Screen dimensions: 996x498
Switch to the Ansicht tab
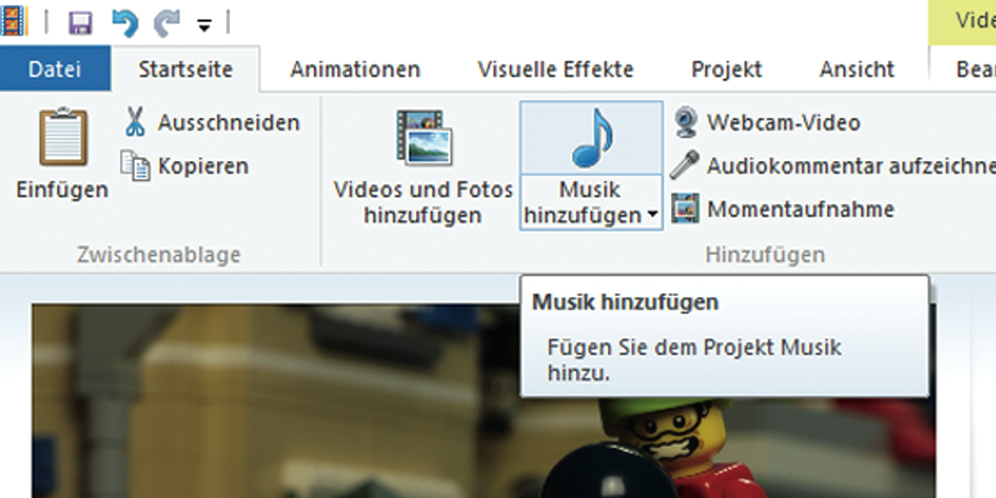[x=856, y=70]
